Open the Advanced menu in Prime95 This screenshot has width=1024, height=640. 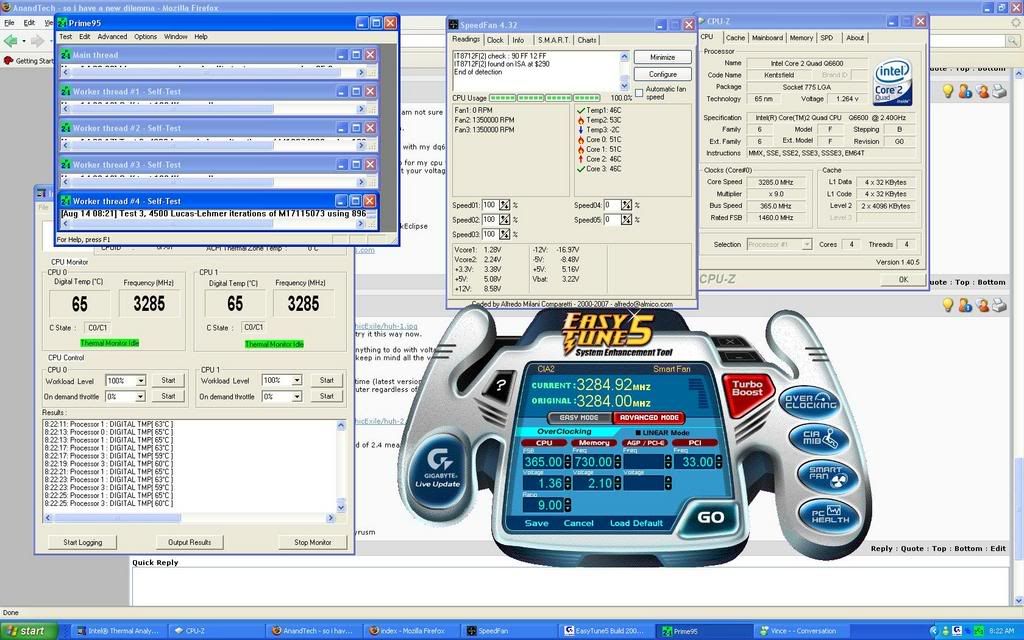point(112,37)
